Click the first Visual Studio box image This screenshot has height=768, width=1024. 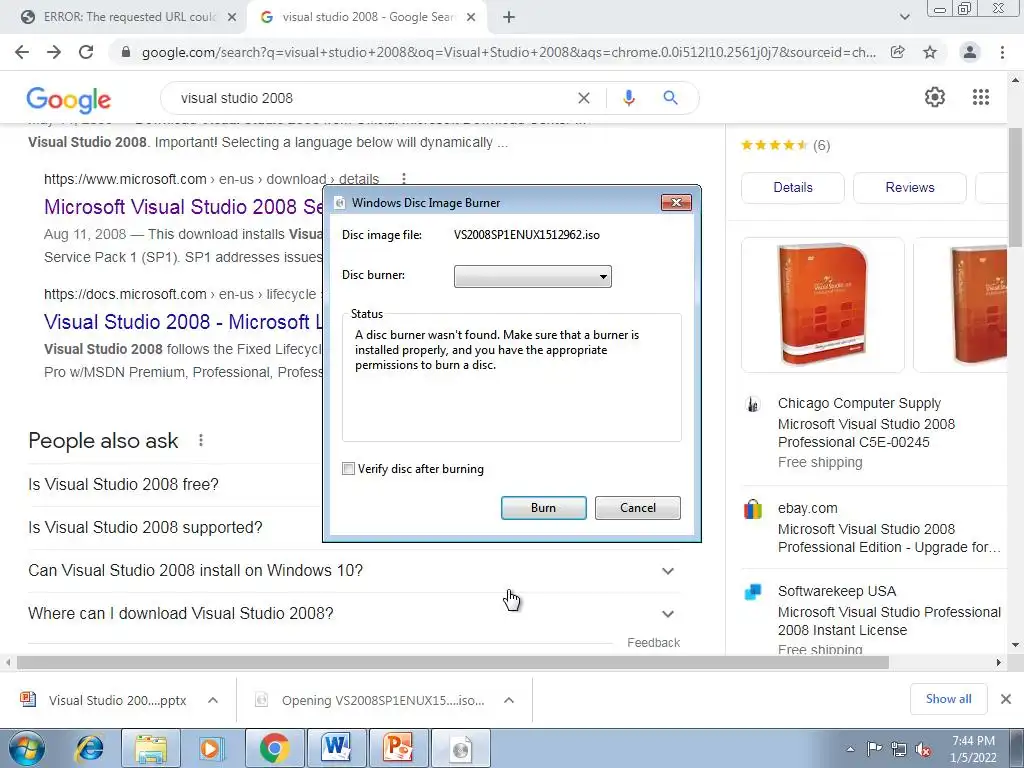pyautogui.click(x=823, y=304)
